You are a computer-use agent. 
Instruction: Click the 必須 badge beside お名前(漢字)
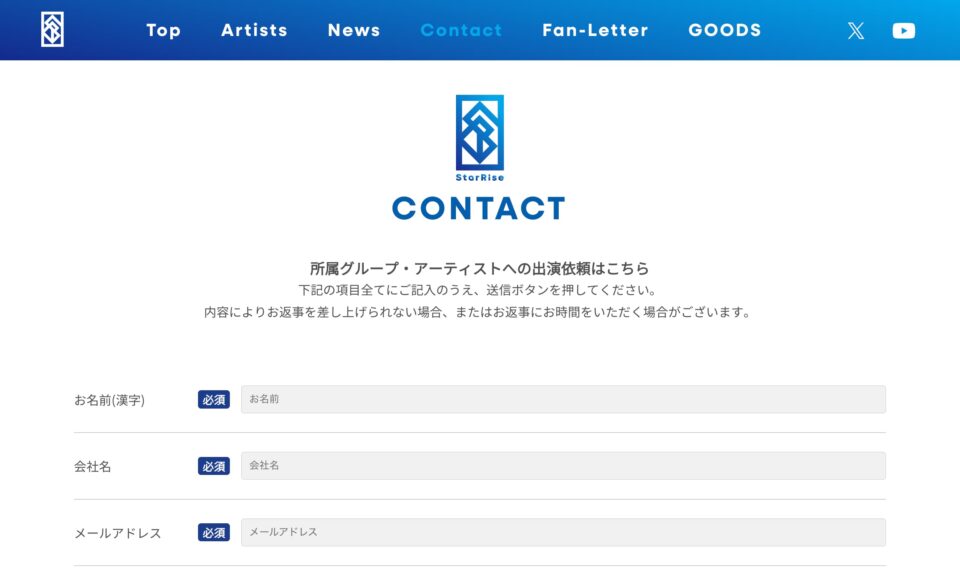click(x=214, y=400)
